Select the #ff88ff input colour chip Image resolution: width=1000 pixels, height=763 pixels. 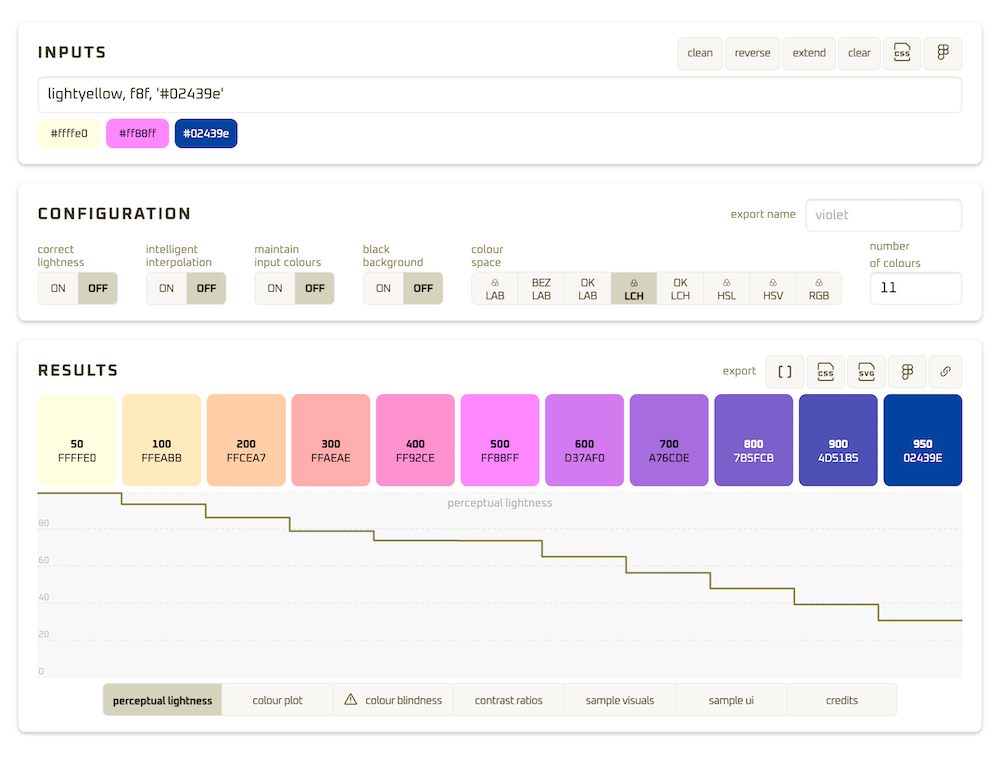tap(137, 133)
